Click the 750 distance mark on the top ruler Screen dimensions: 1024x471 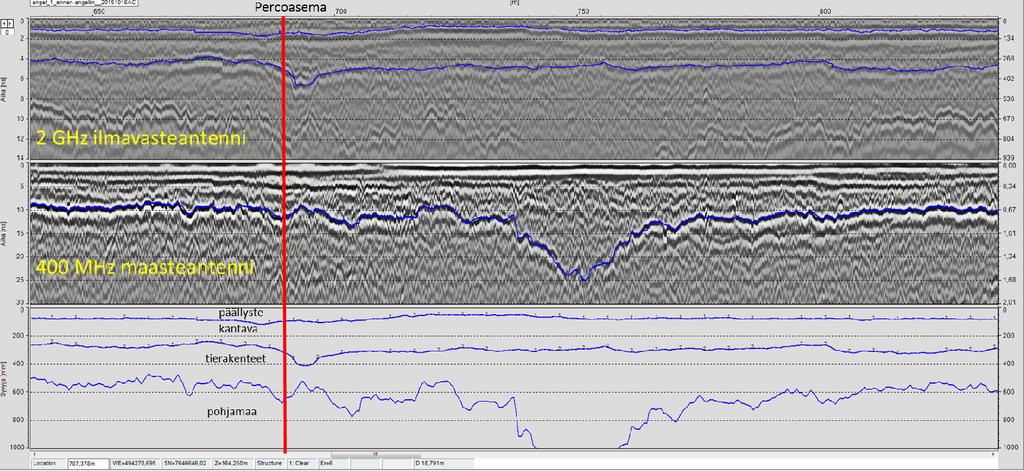coord(583,11)
